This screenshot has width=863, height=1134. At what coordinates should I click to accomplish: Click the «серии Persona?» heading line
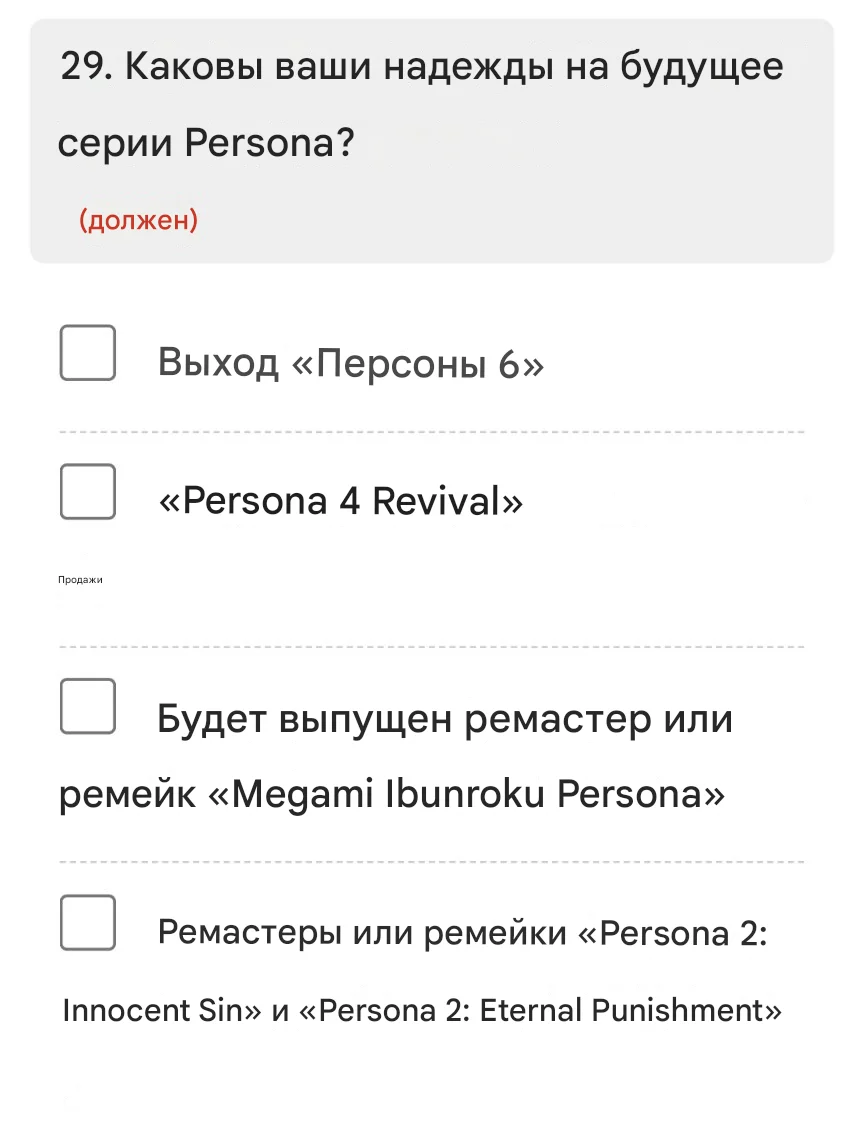click(x=207, y=145)
